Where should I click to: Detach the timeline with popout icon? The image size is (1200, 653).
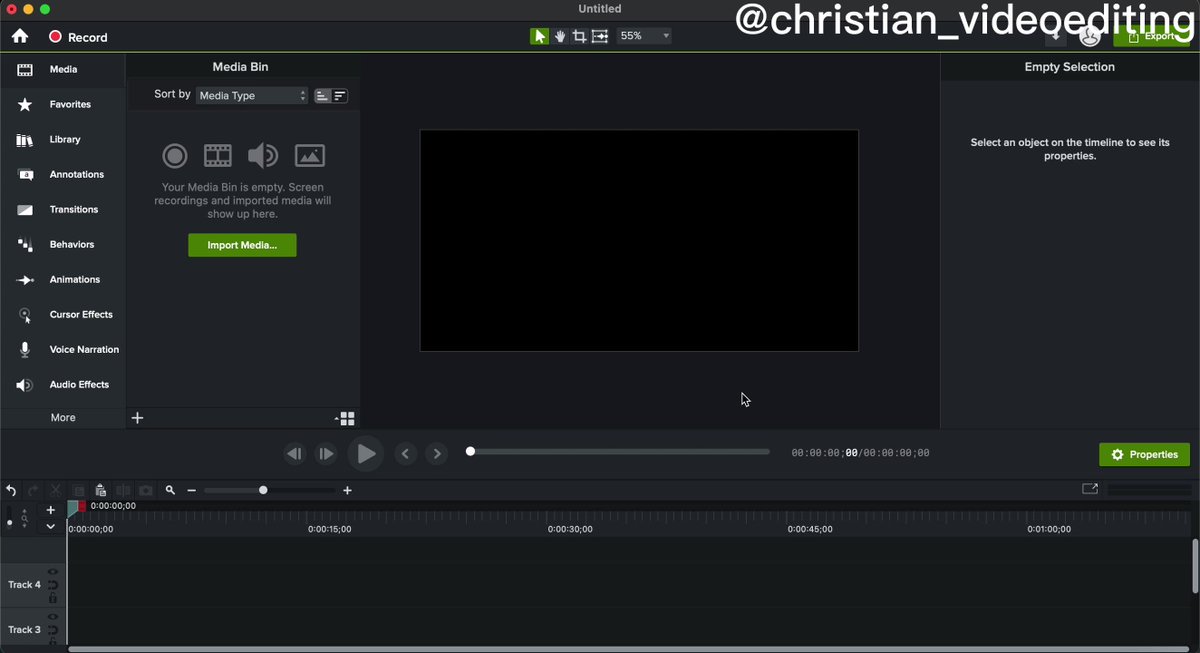coord(1090,489)
